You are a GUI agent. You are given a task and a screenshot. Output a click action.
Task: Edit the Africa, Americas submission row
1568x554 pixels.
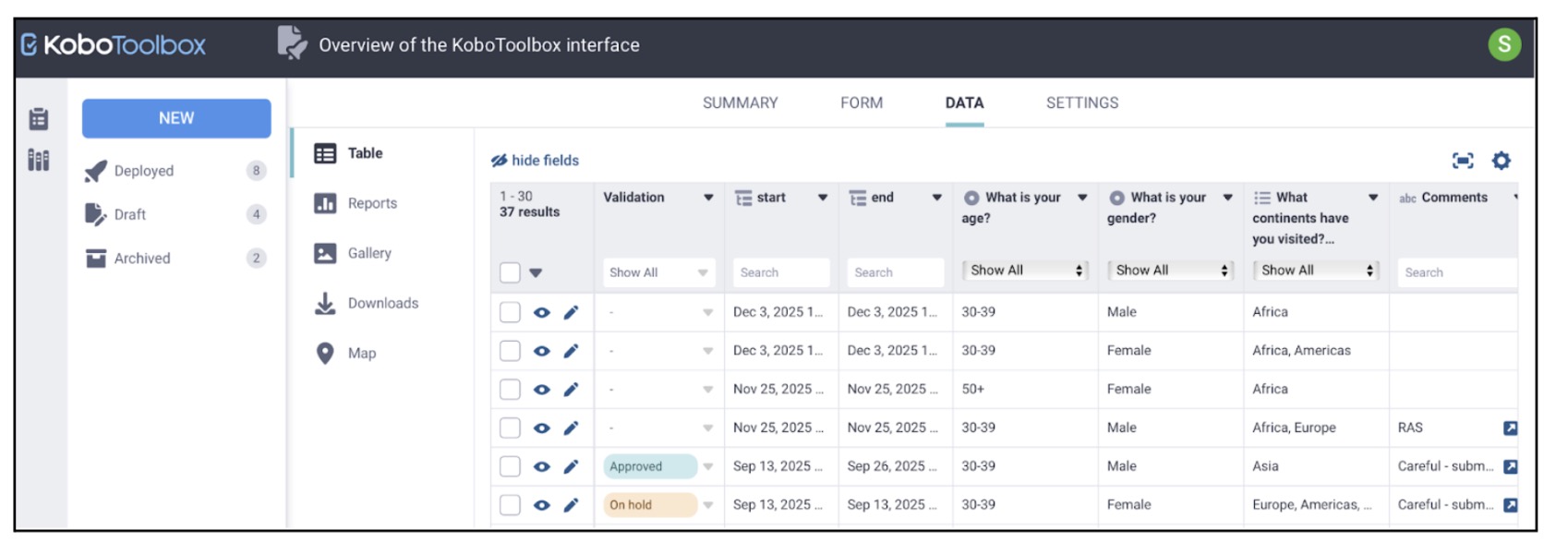coord(571,351)
